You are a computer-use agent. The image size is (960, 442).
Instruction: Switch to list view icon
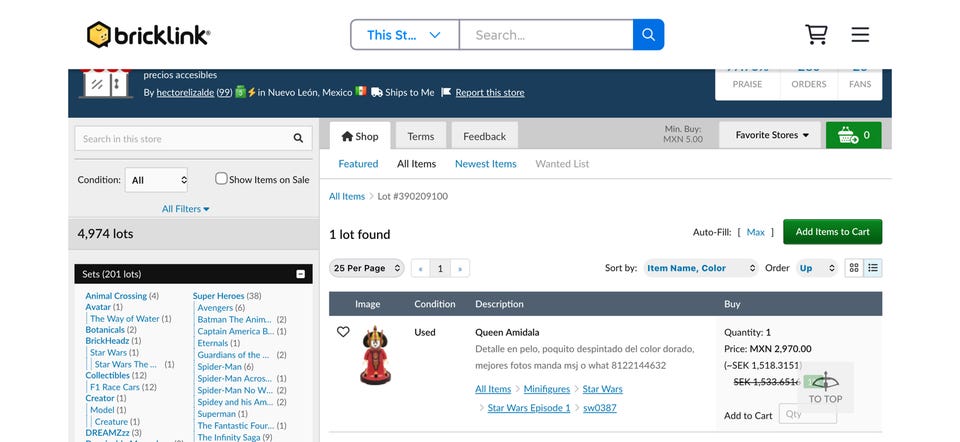point(873,268)
